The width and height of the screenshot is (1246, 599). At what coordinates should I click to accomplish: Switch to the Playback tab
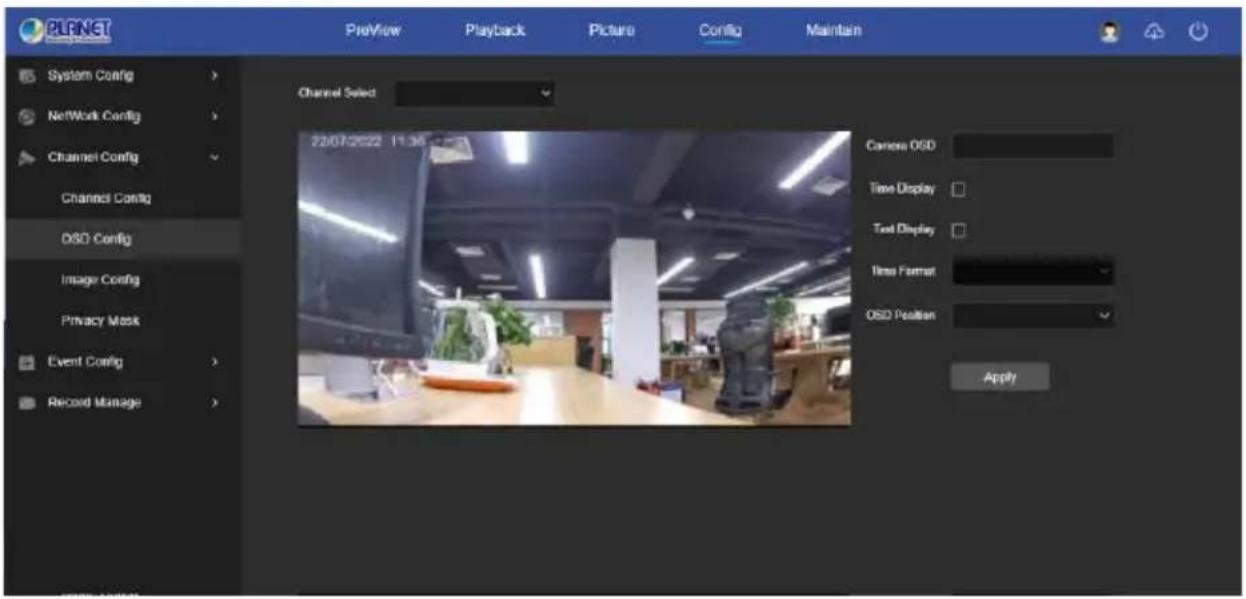click(495, 31)
